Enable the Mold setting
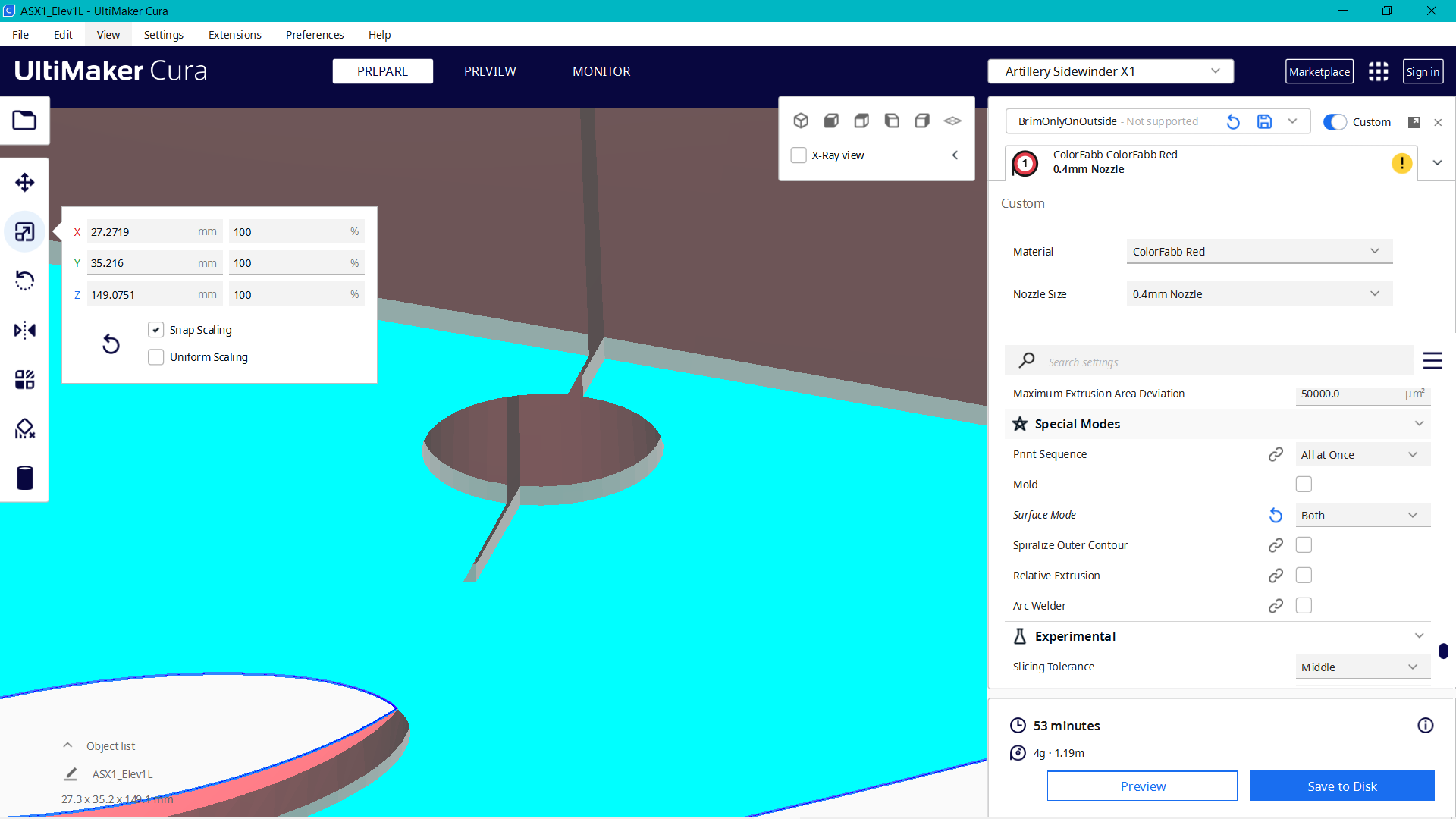The width and height of the screenshot is (1456, 819). tap(1304, 484)
